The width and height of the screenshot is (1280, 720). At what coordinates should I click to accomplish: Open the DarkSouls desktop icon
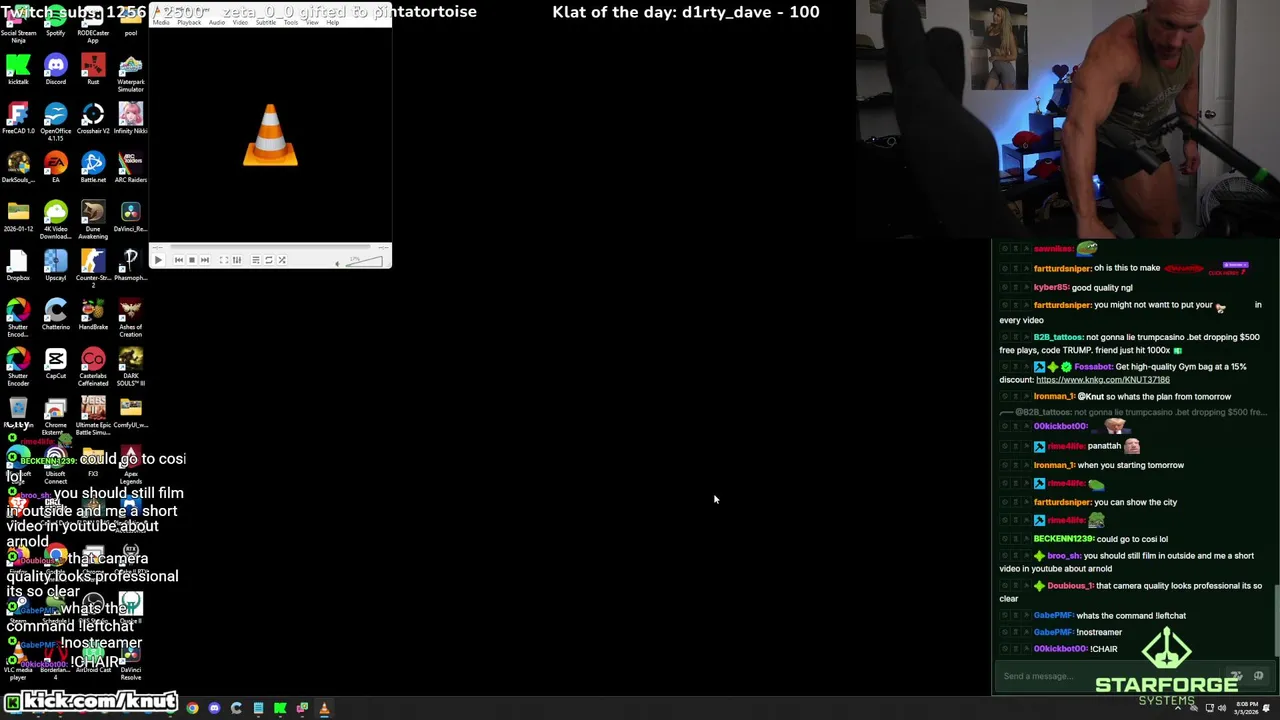[x=18, y=167]
